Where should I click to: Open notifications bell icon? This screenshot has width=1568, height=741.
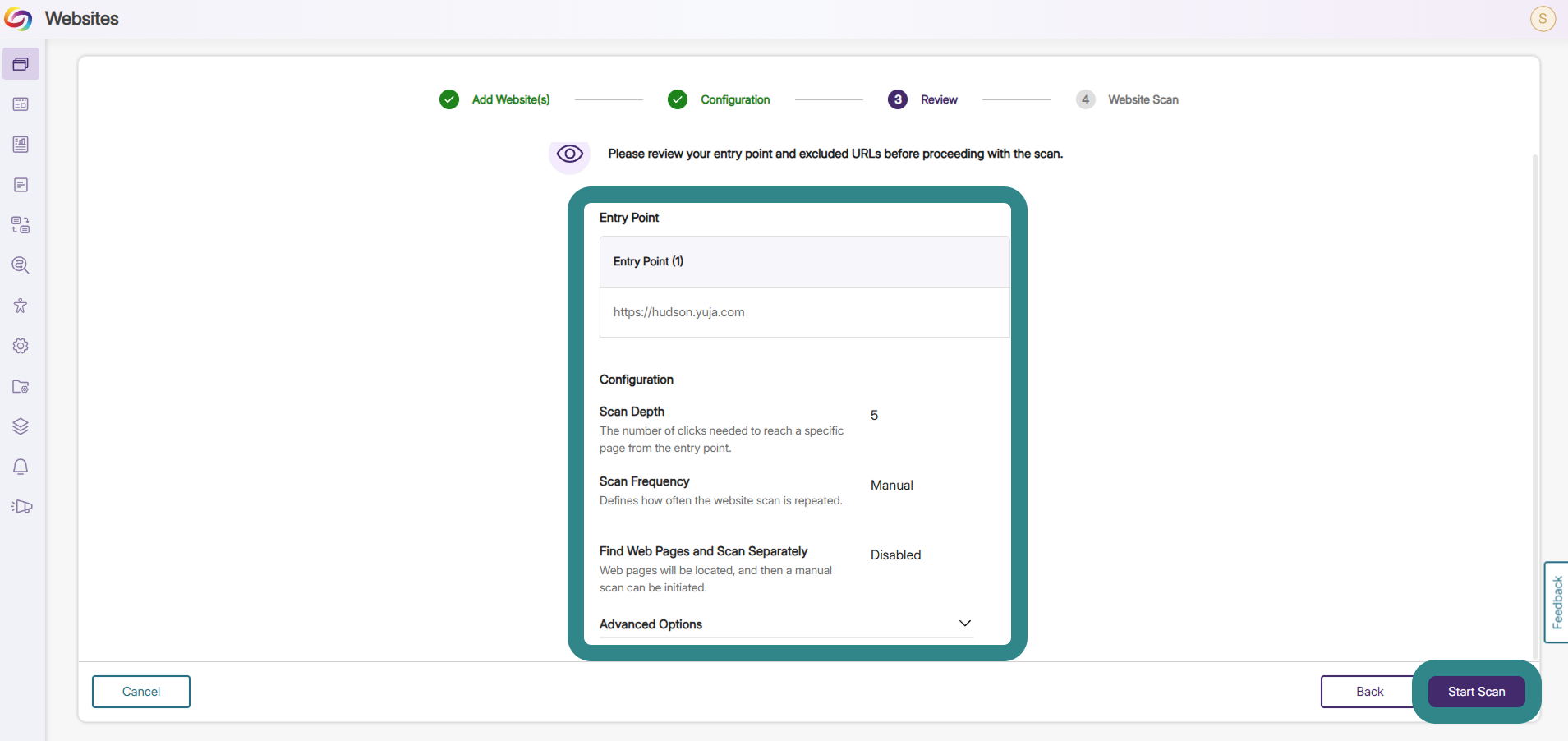pos(21,467)
